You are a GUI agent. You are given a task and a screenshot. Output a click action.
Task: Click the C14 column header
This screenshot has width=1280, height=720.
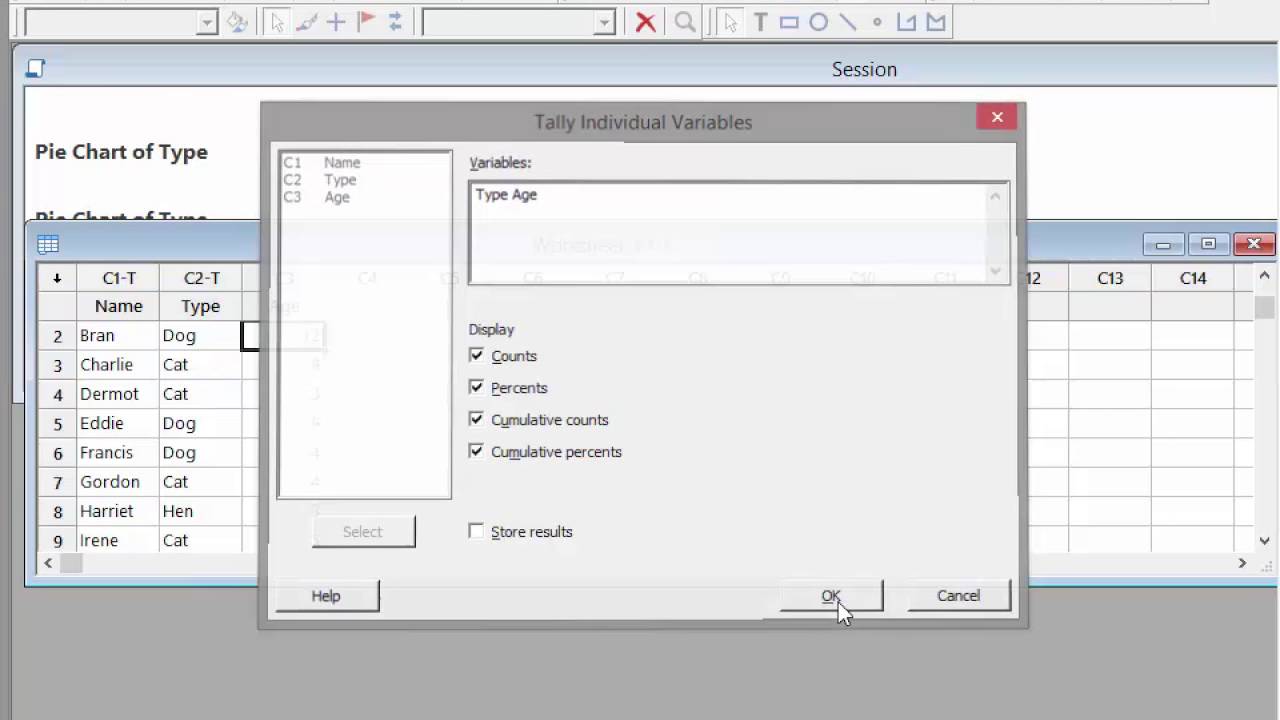[x=1193, y=278]
